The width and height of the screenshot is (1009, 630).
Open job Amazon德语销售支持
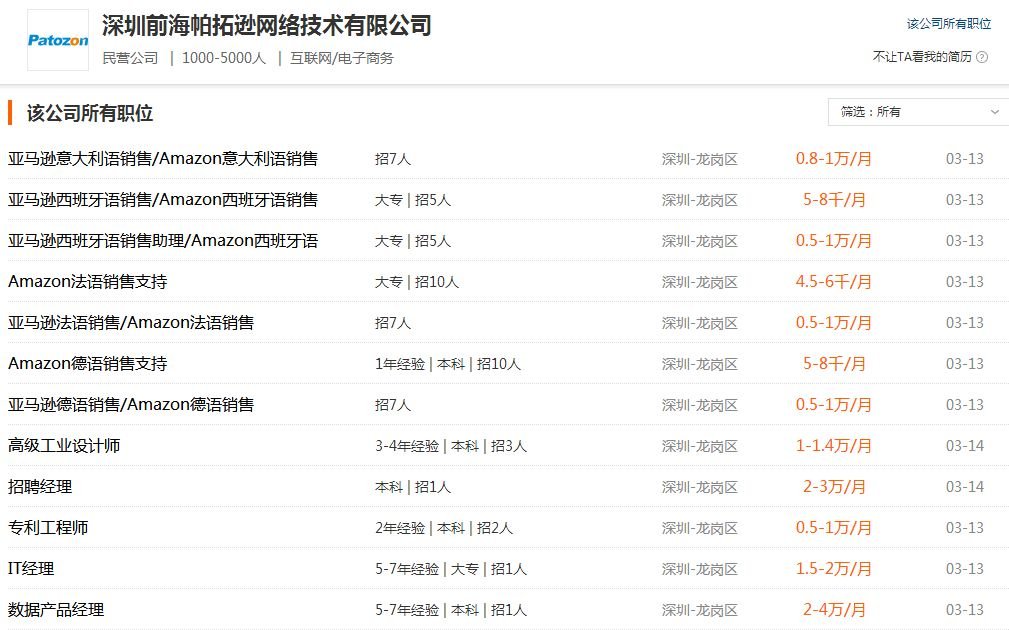tap(88, 364)
